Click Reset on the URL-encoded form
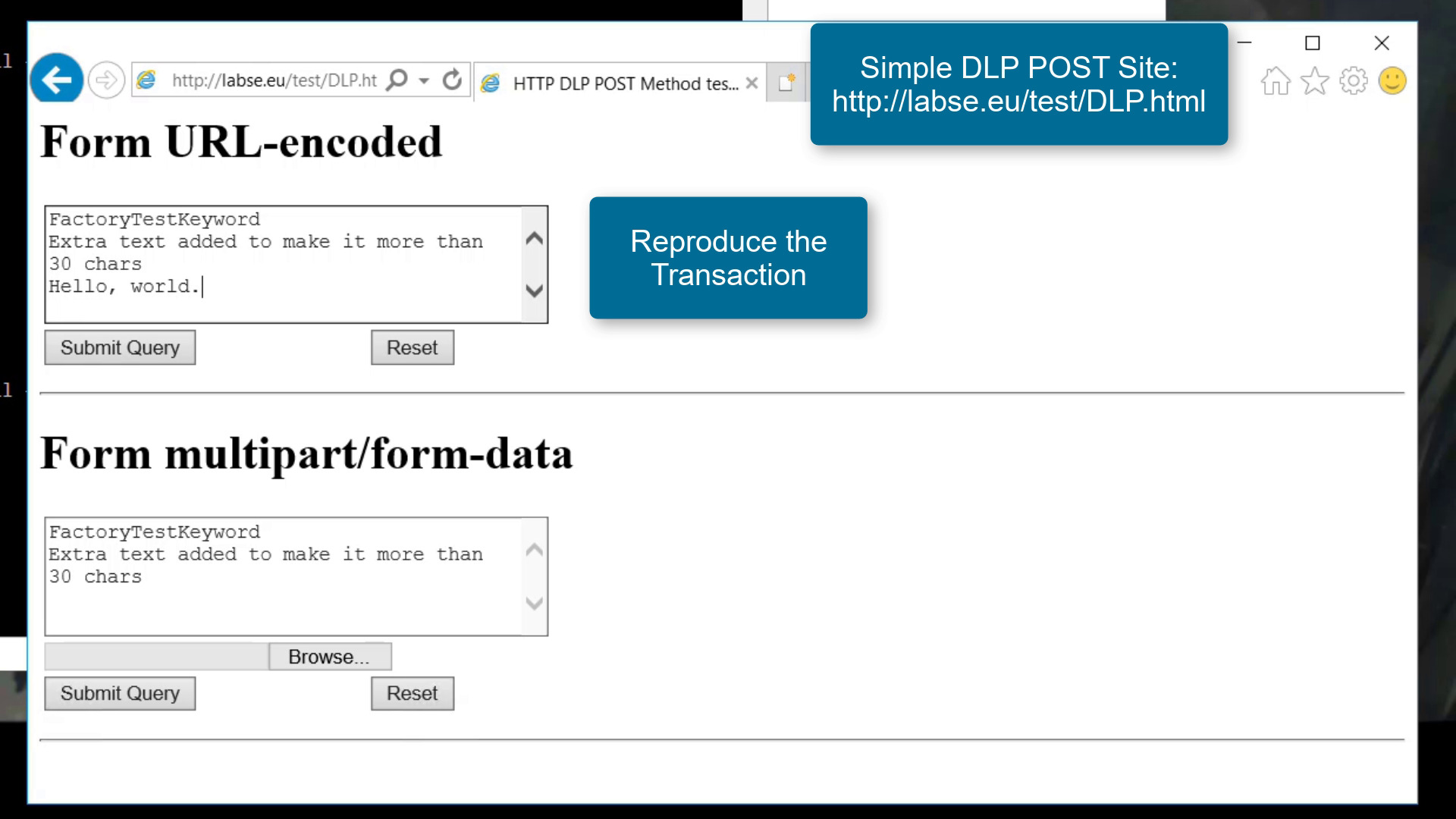The image size is (1456, 819). click(x=412, y=347)
